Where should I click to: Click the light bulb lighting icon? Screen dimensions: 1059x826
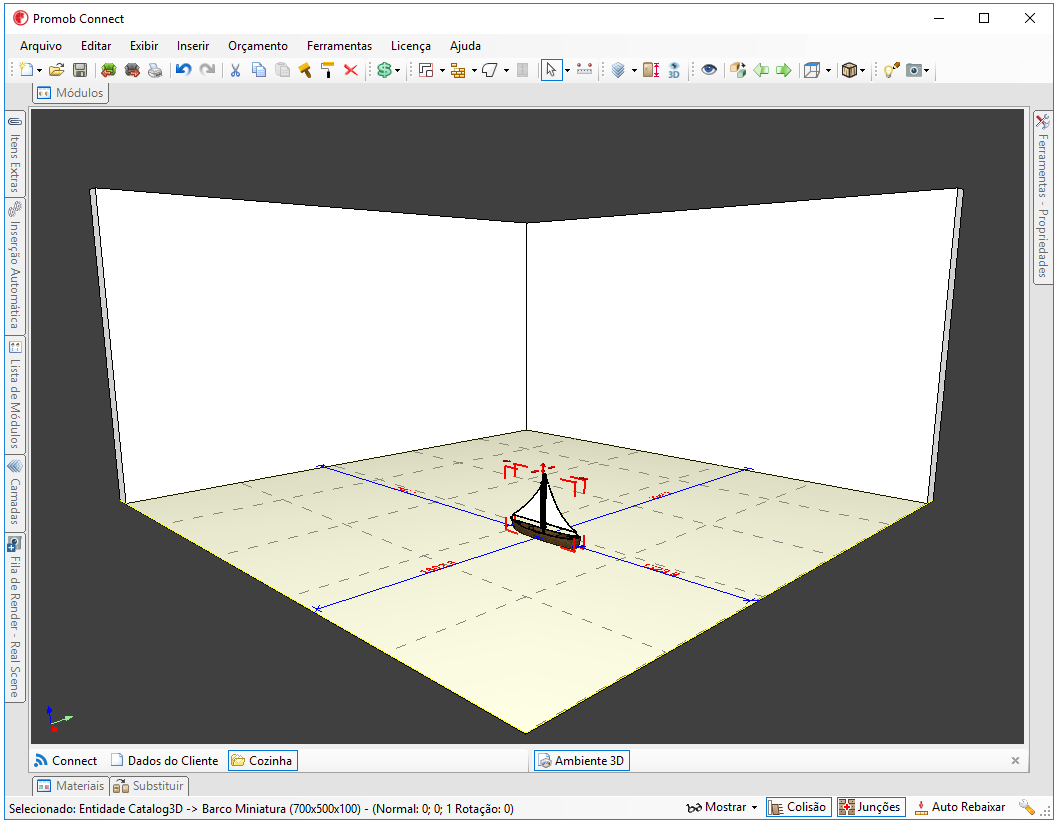(x=892, y=70)
